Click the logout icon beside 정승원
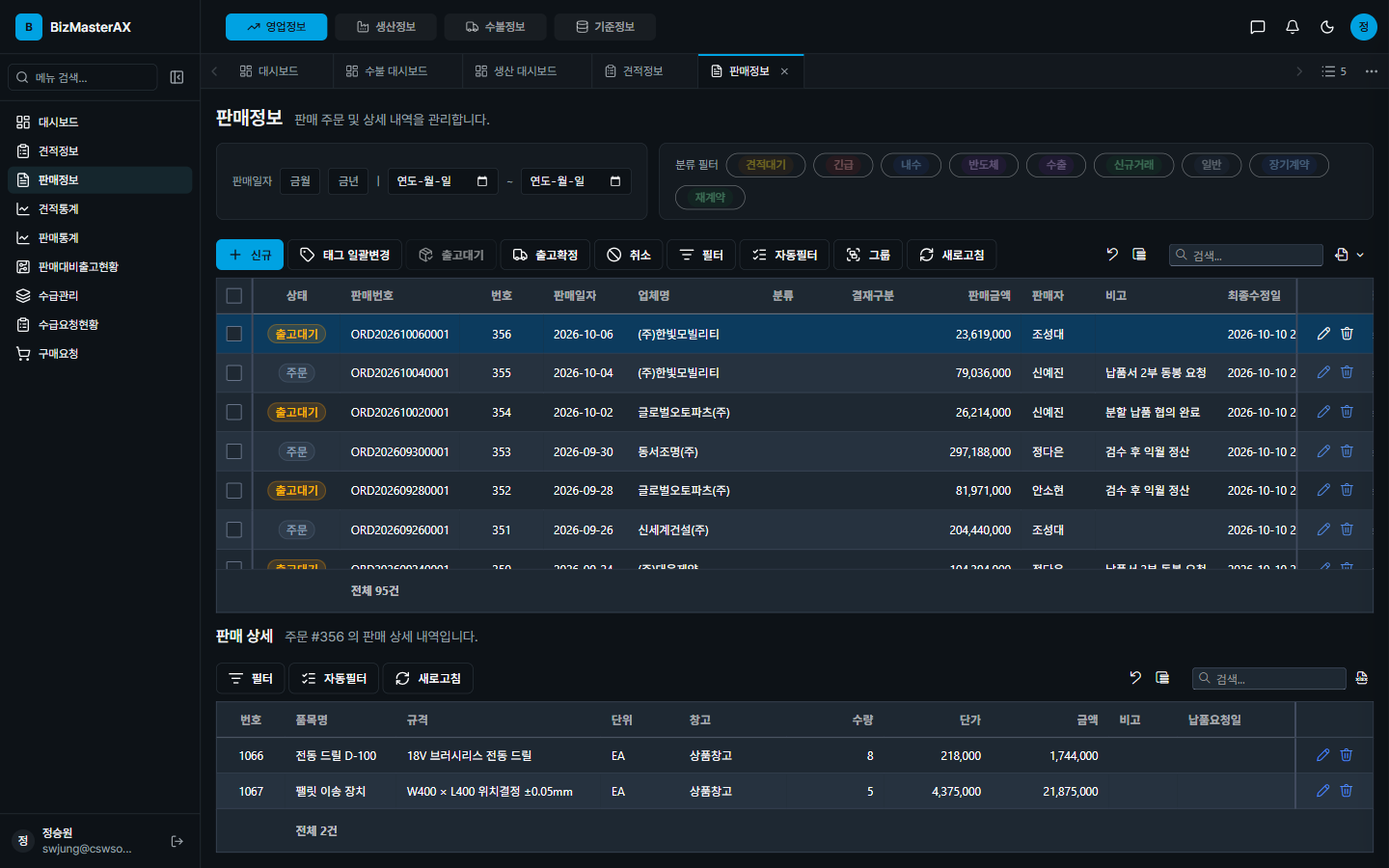 tap(177, 841)
